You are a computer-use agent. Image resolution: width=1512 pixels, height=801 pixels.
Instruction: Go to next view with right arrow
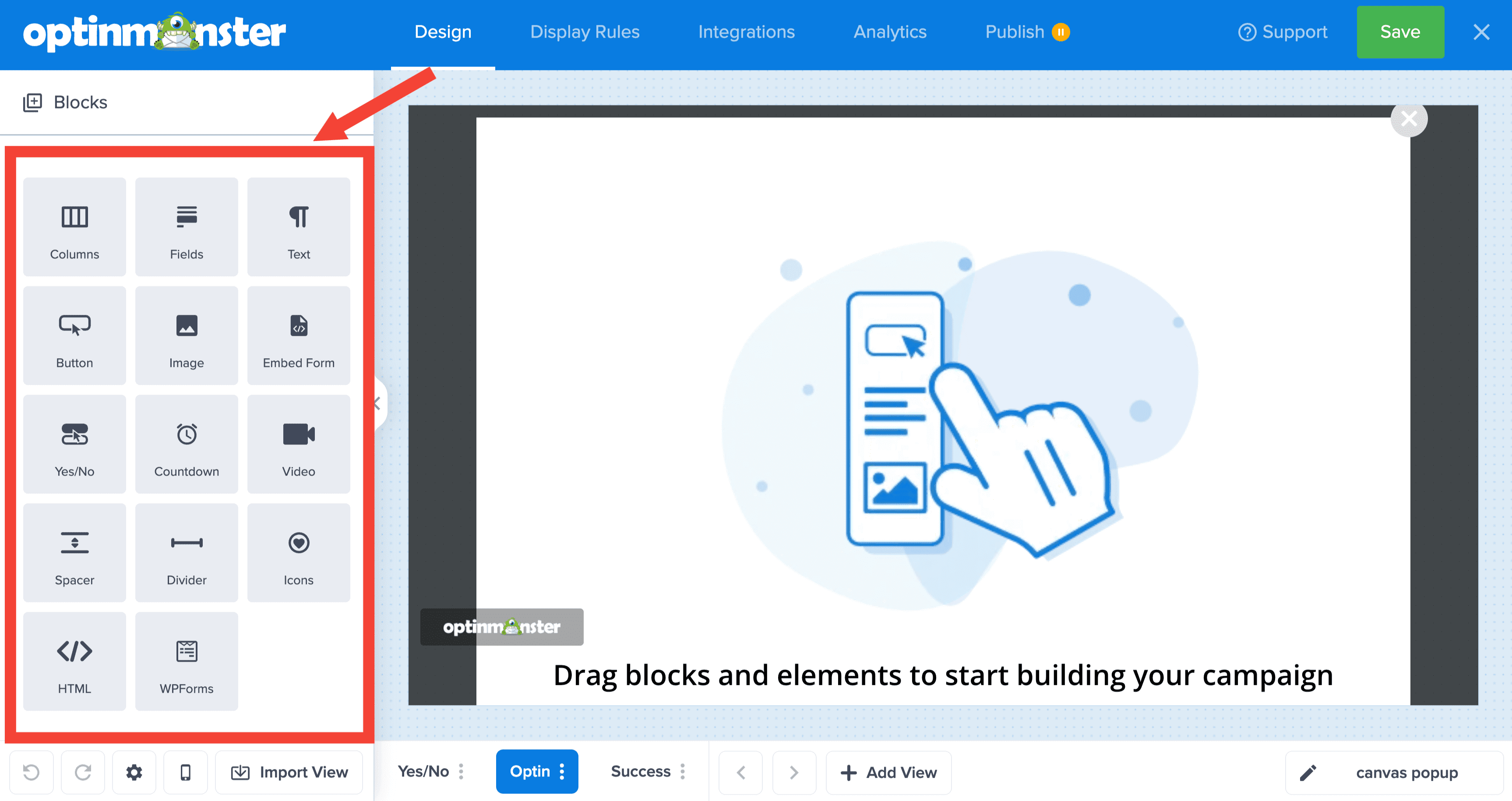pyautogui.click(x=794, y=772)
